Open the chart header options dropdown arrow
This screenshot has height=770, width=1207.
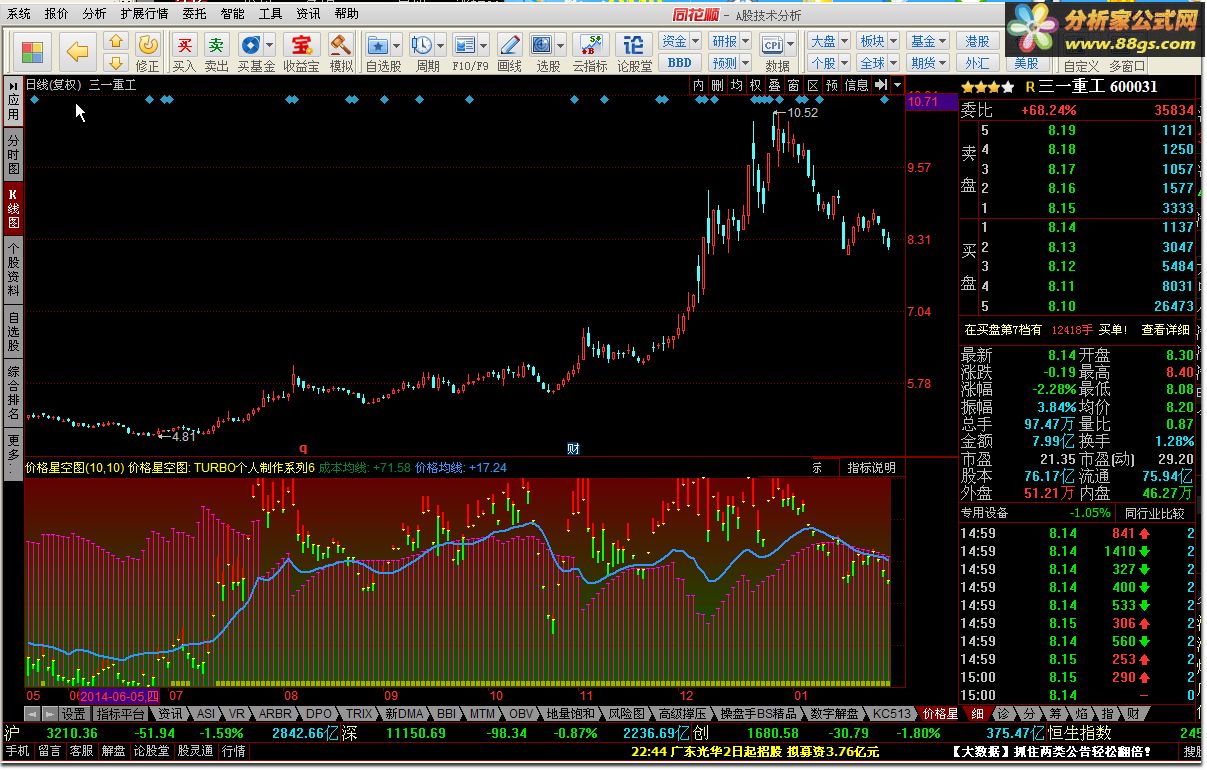897,86
